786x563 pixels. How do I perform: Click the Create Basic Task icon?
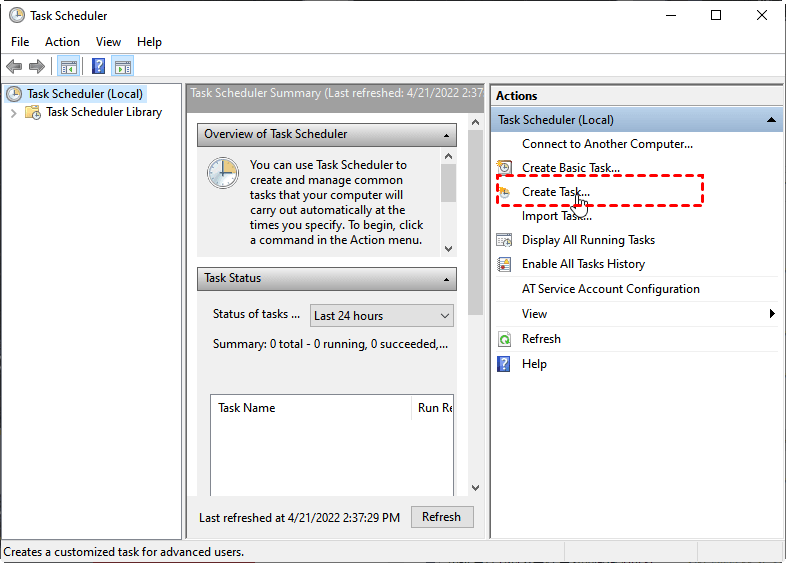(x=504, y=167)
